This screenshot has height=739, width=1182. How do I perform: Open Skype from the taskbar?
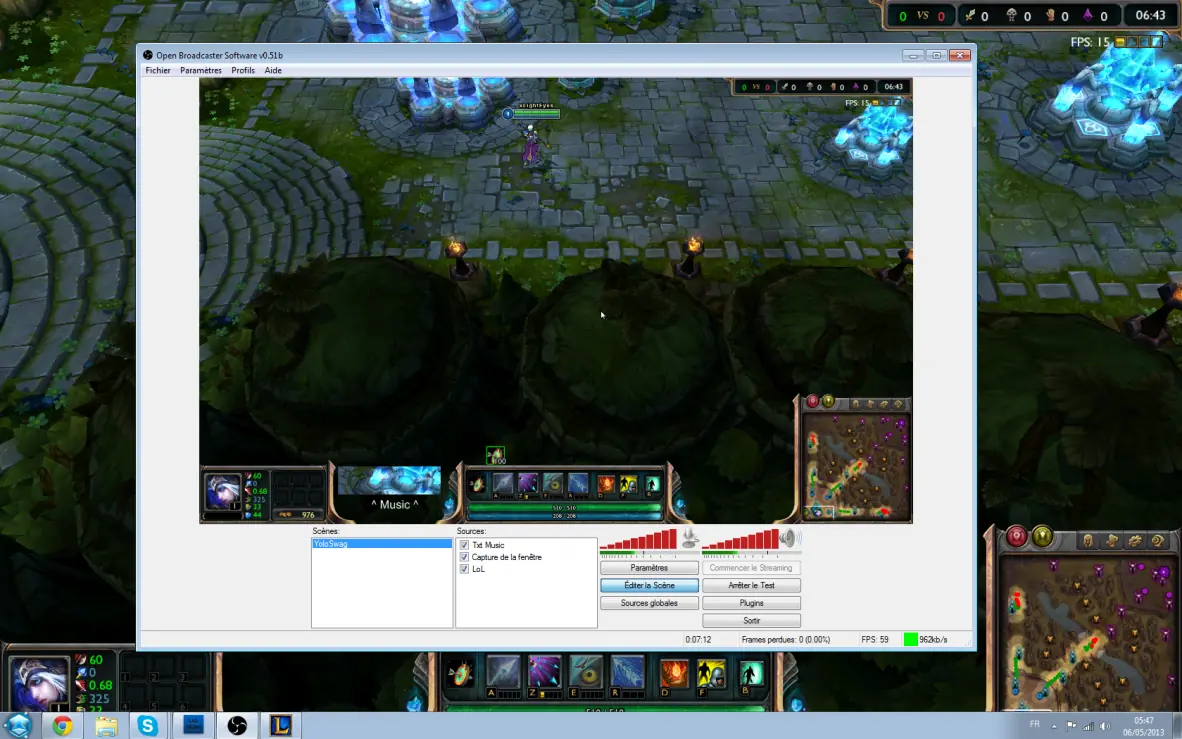pyautogui.click(x=149, y=725)
